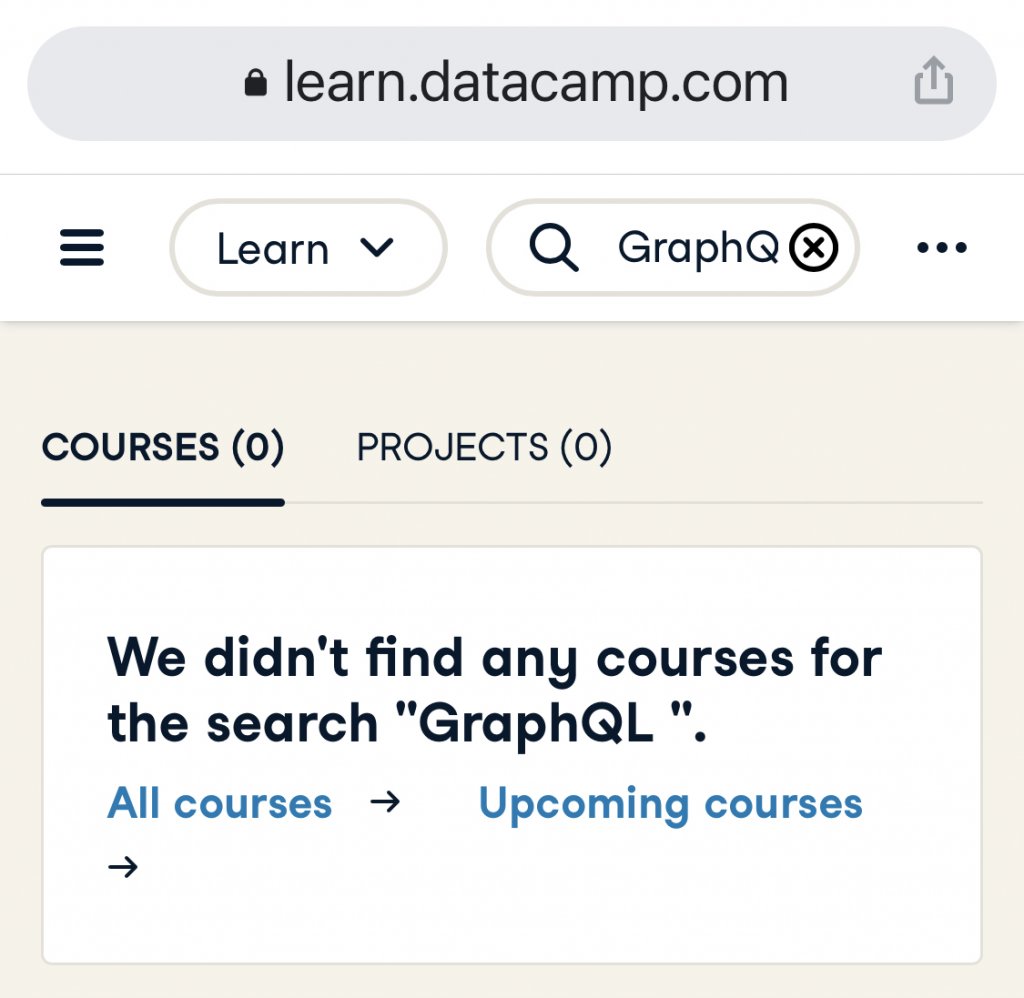The height and width of the screenshot is (998, 1024).
Task: Click the no-results message heading
Action: (494, 691)
